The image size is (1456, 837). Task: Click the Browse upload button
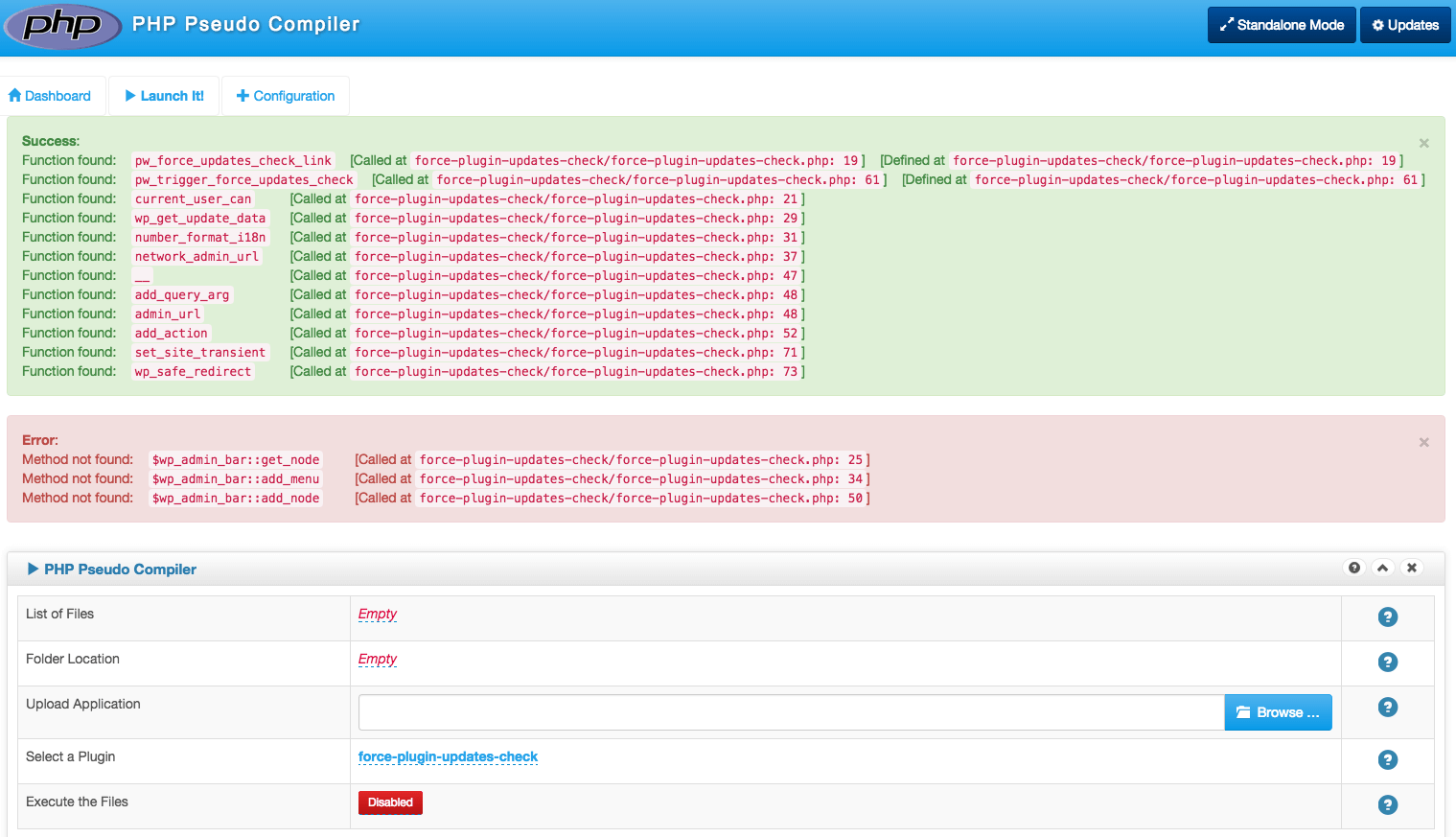1279,712
